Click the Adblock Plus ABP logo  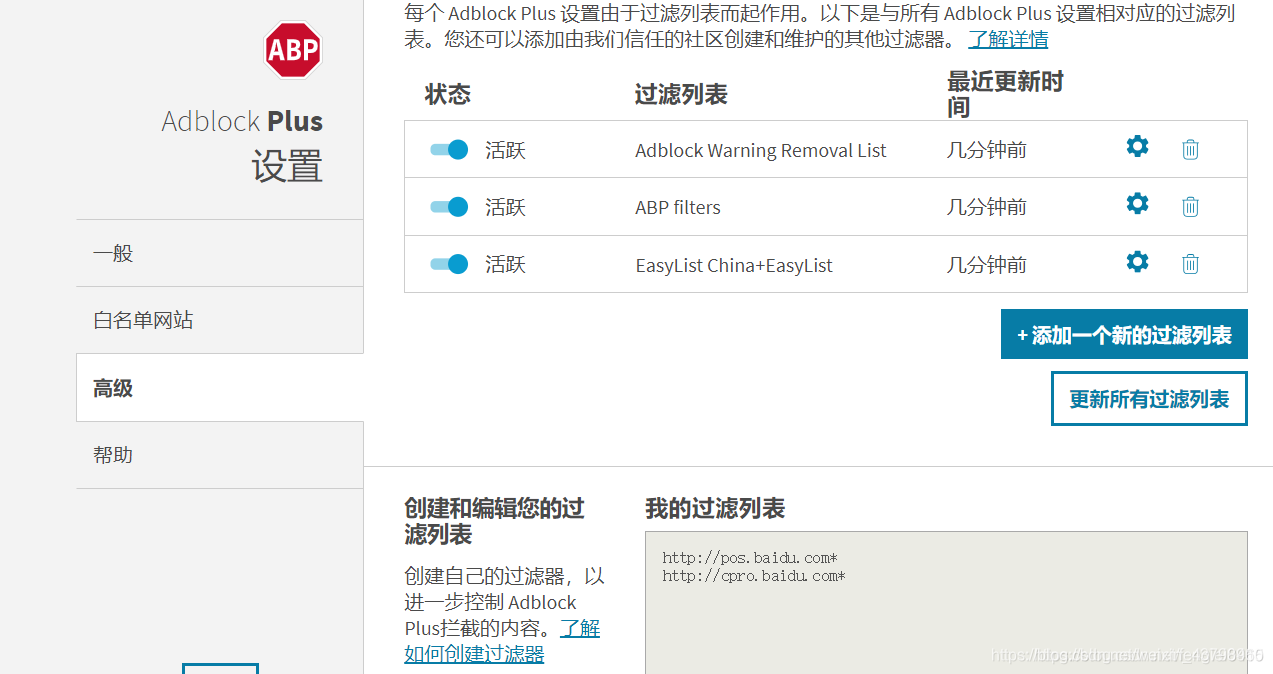[x=293, y=50]
